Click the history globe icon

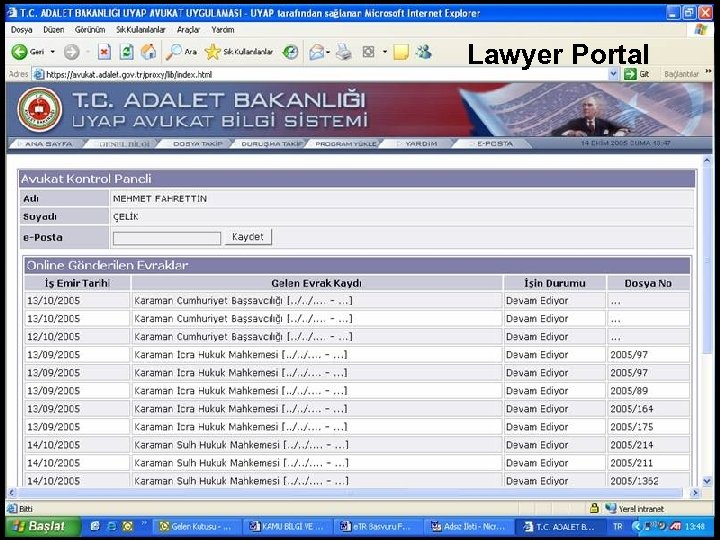pos(290,52)
